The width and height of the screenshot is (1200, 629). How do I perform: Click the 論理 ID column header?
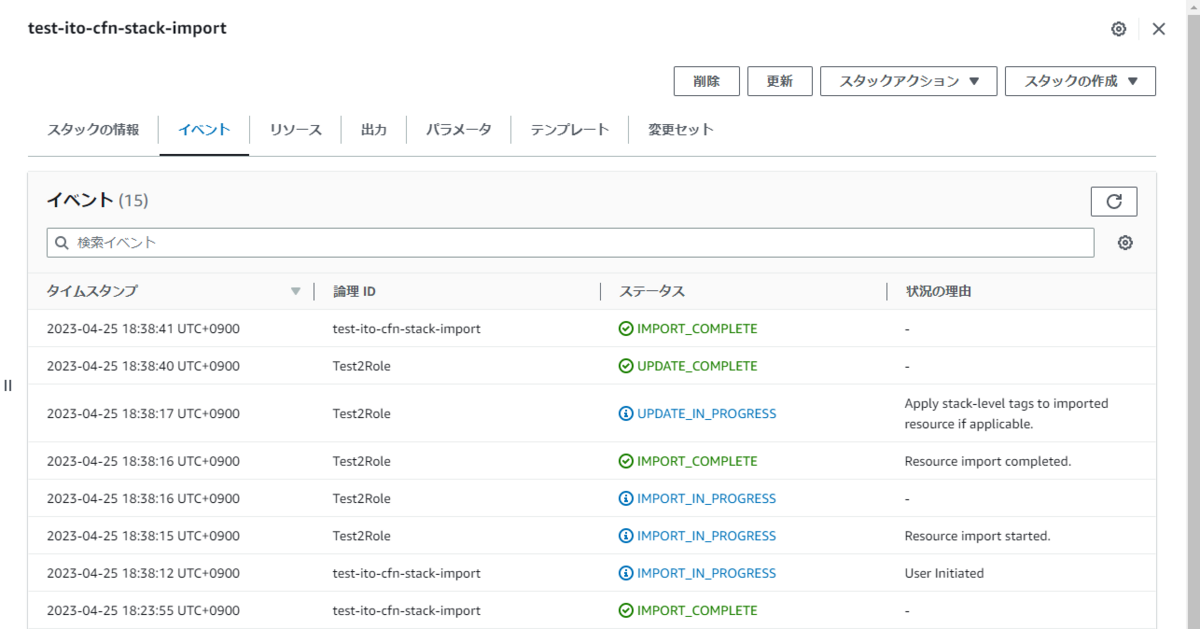click(x=354, y=291)
